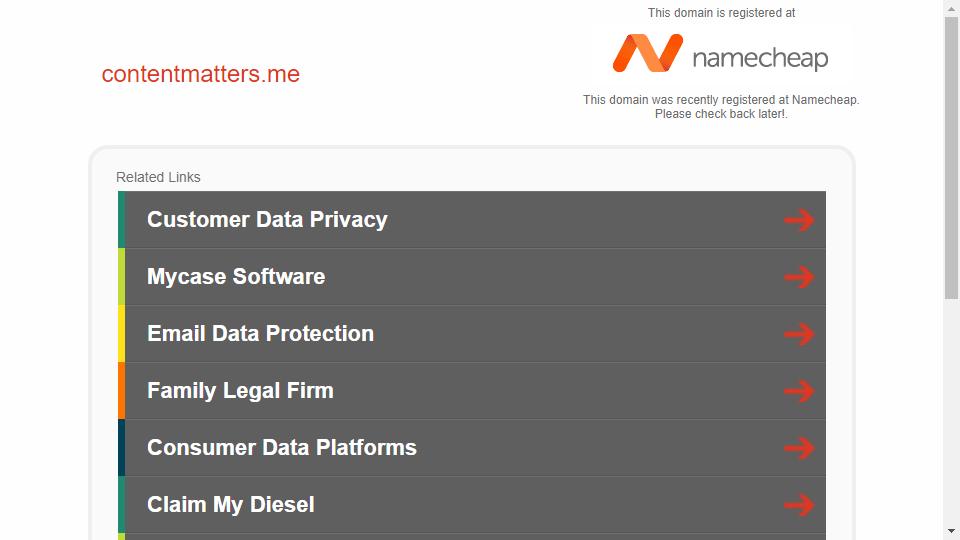960x540 pixels.
Task: Click the red arrow beside Consumer Data Platforms
Action: (x=799, y=448)
